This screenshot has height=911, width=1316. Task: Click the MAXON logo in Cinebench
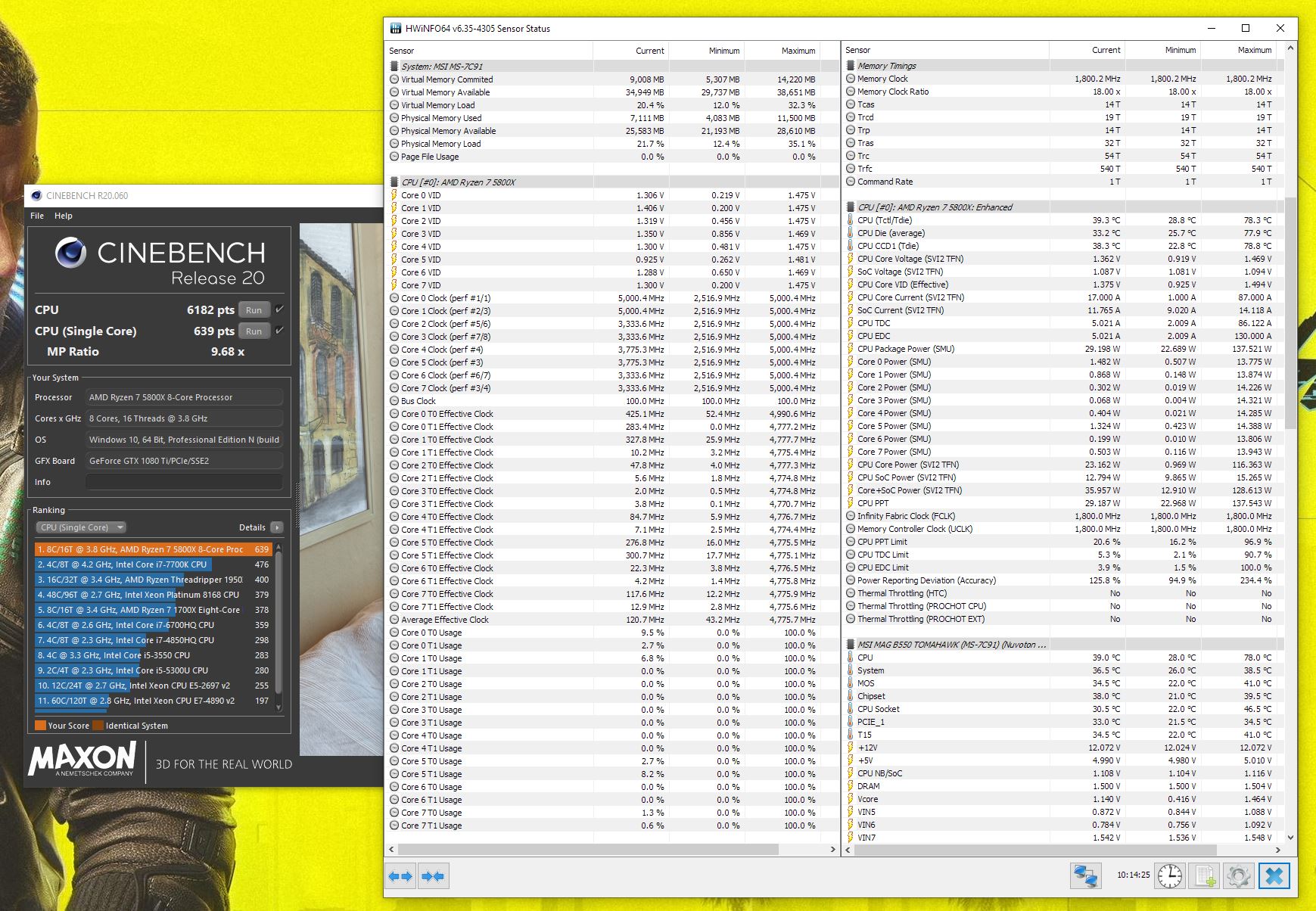[x=82, y=759]
